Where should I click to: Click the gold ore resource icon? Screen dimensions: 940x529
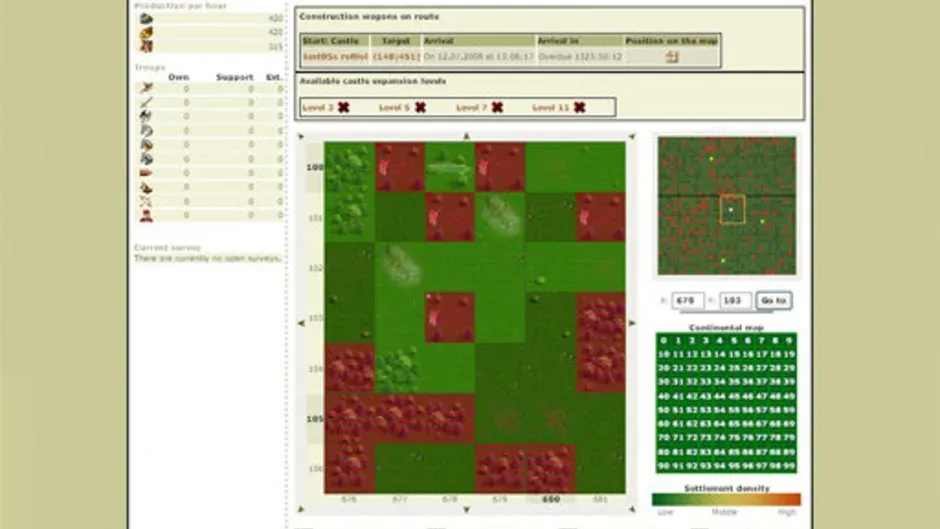[x=146, y=32]
